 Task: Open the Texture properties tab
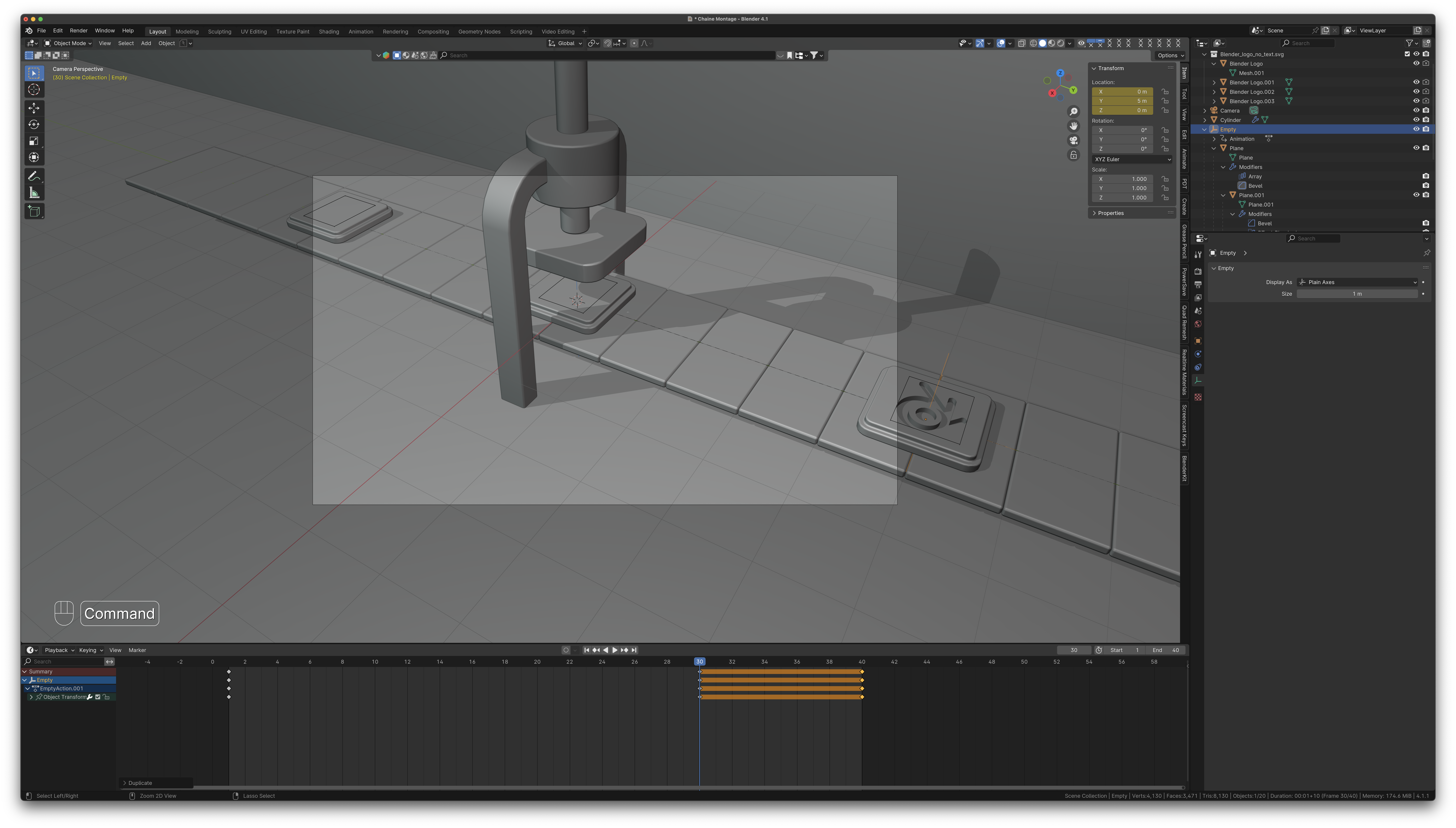click(1198, 397)
